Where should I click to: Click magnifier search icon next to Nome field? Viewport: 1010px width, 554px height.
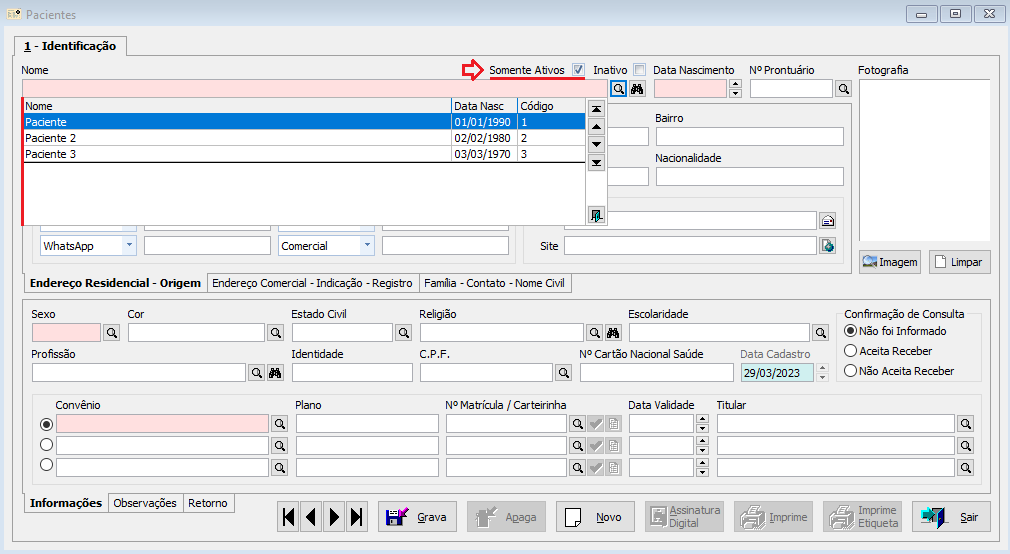618,89
